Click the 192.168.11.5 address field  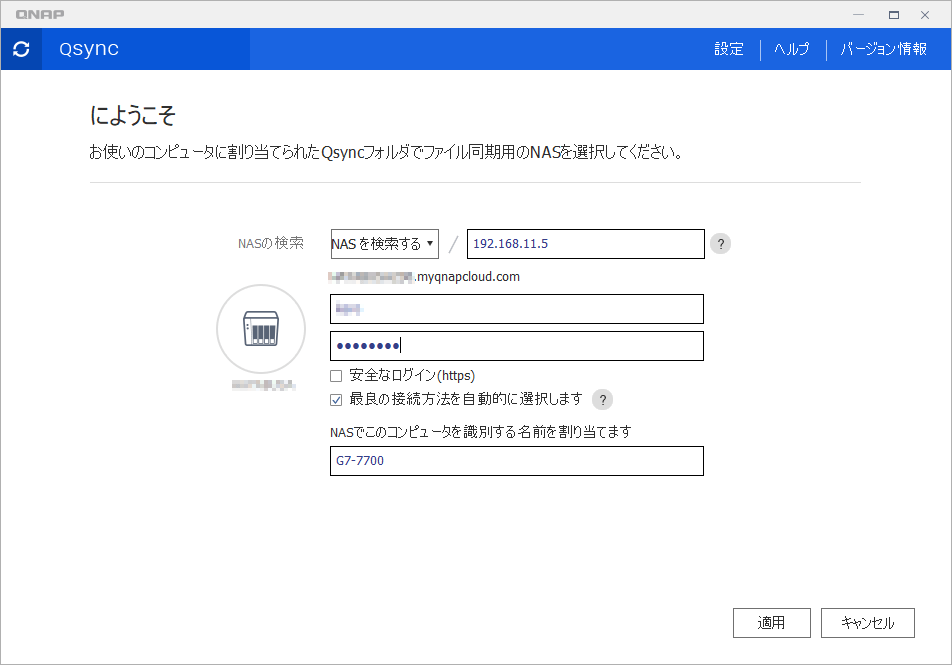(585, 244)
